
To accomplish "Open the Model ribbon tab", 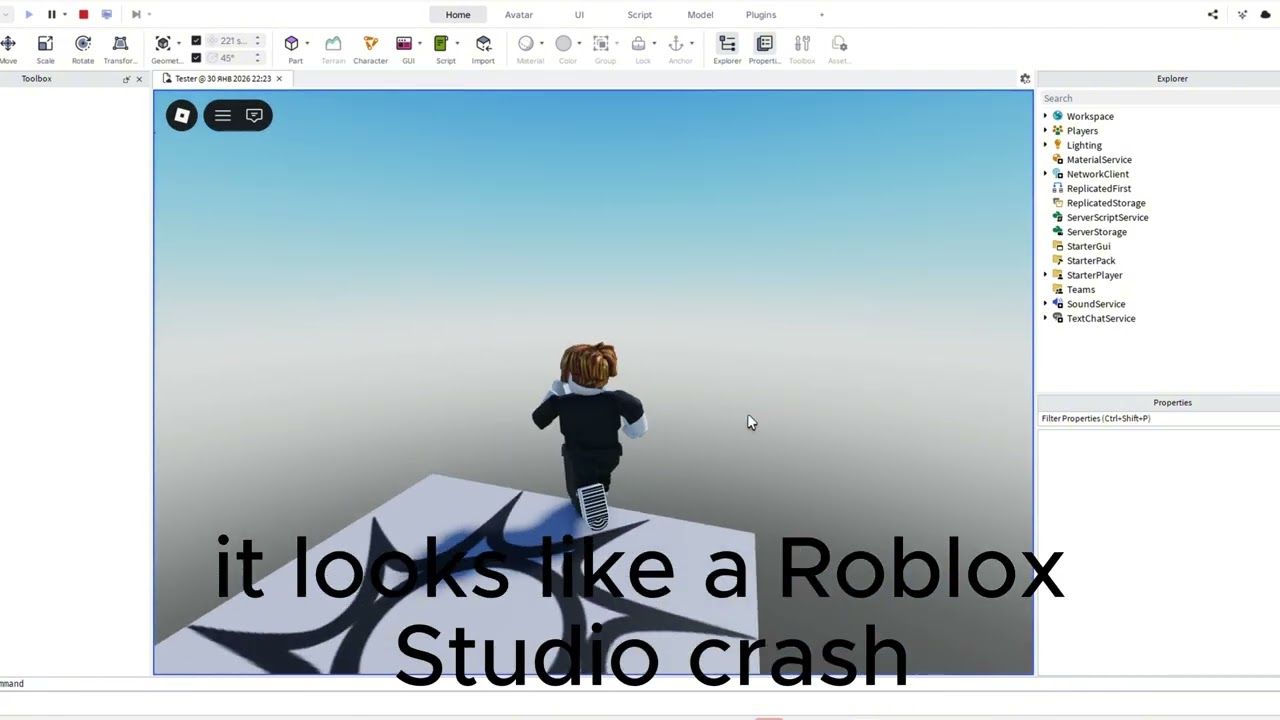I will (700, 15).
